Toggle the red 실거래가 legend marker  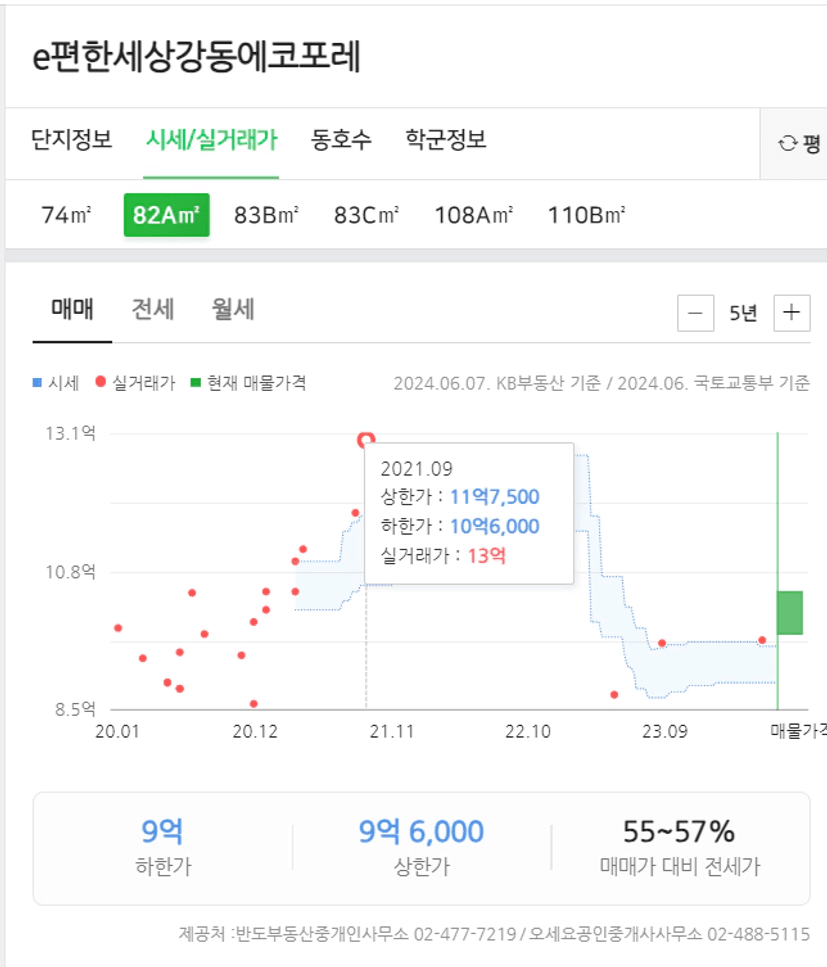[100, 383]
